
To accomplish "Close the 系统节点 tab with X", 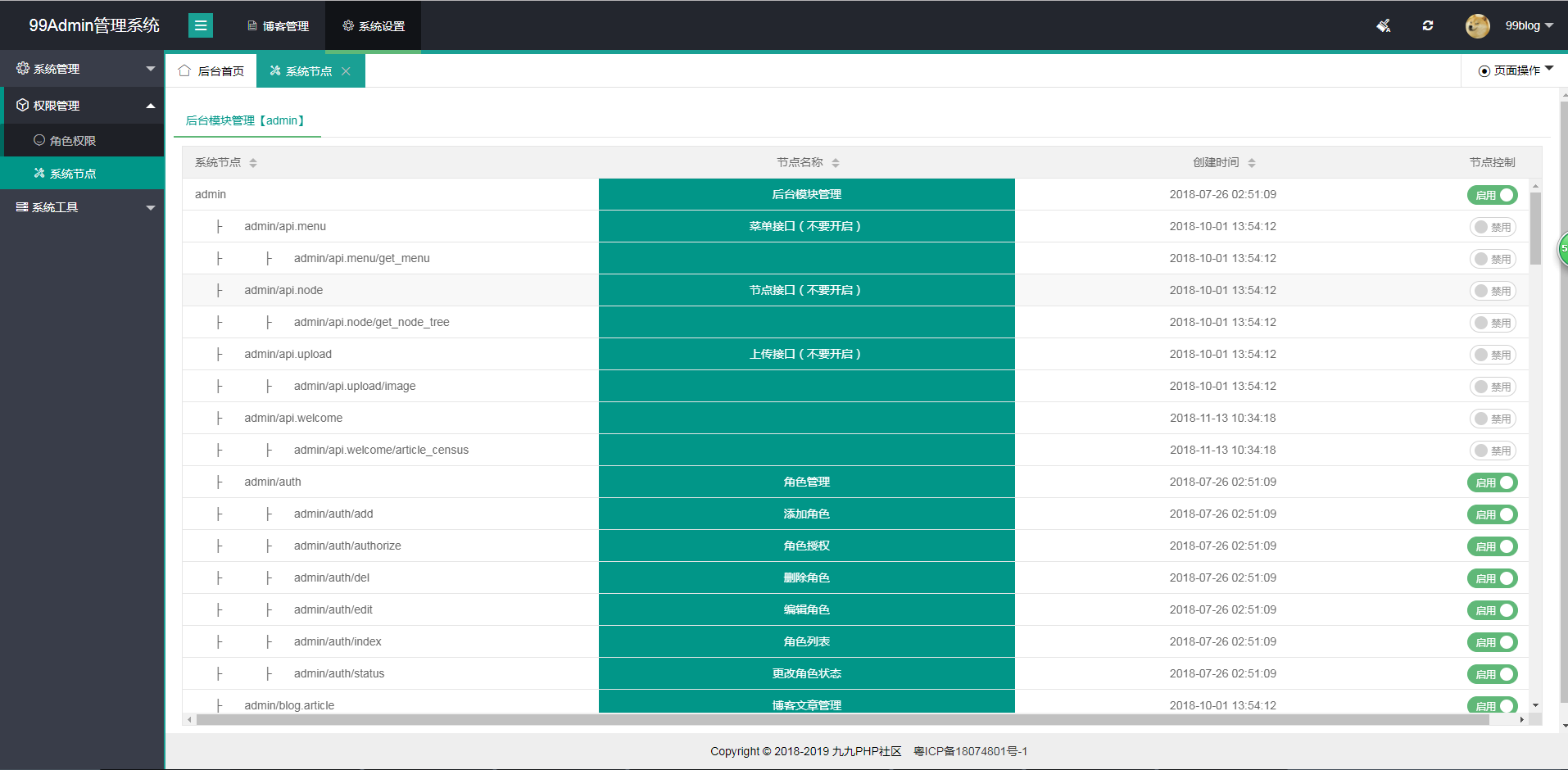I will point(347,71).
